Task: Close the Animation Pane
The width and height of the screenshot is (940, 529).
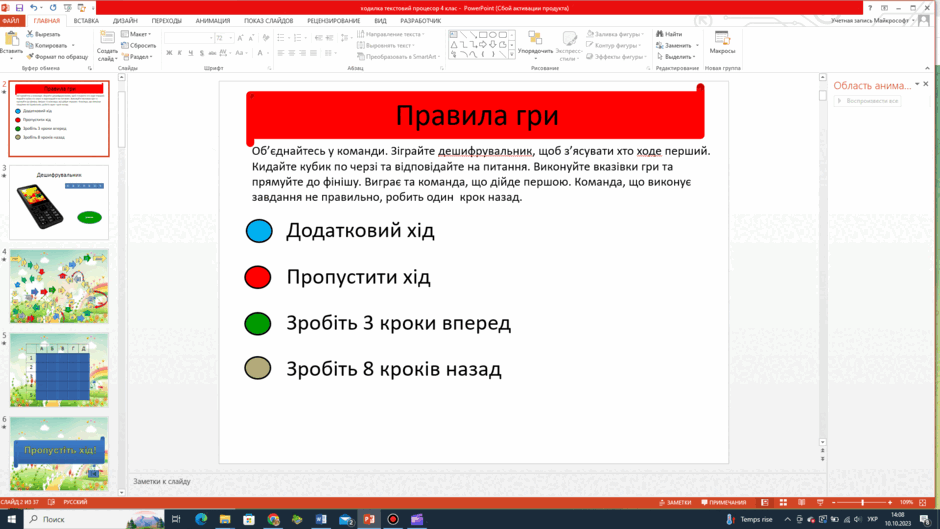Action: (926, 85)
